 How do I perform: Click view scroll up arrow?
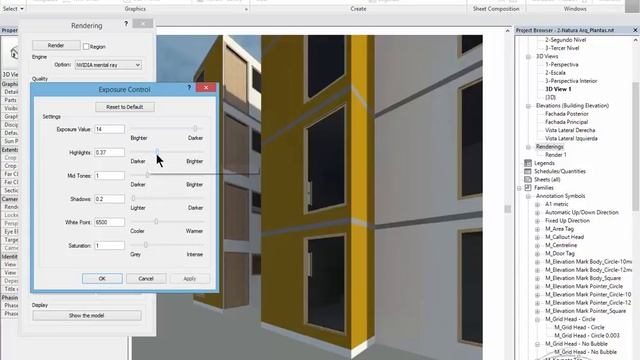[x=507, y=31]
